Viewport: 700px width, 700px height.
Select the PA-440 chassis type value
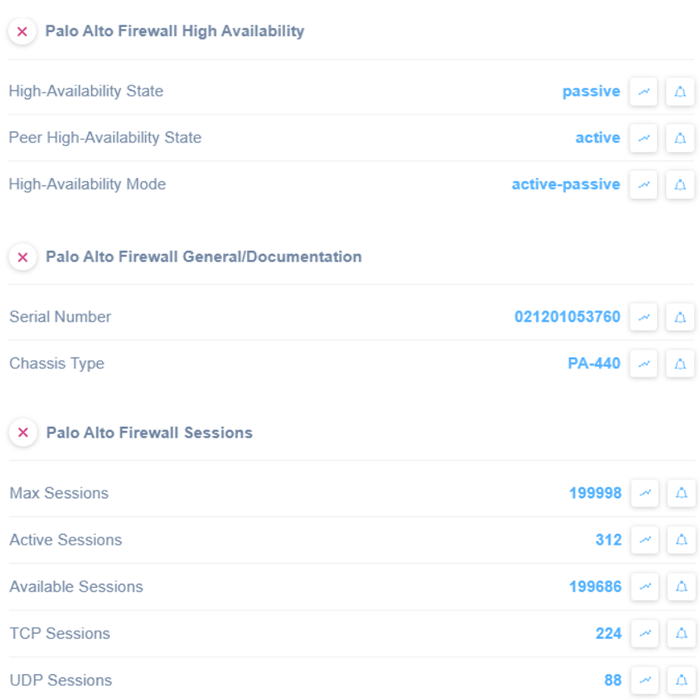594,364
